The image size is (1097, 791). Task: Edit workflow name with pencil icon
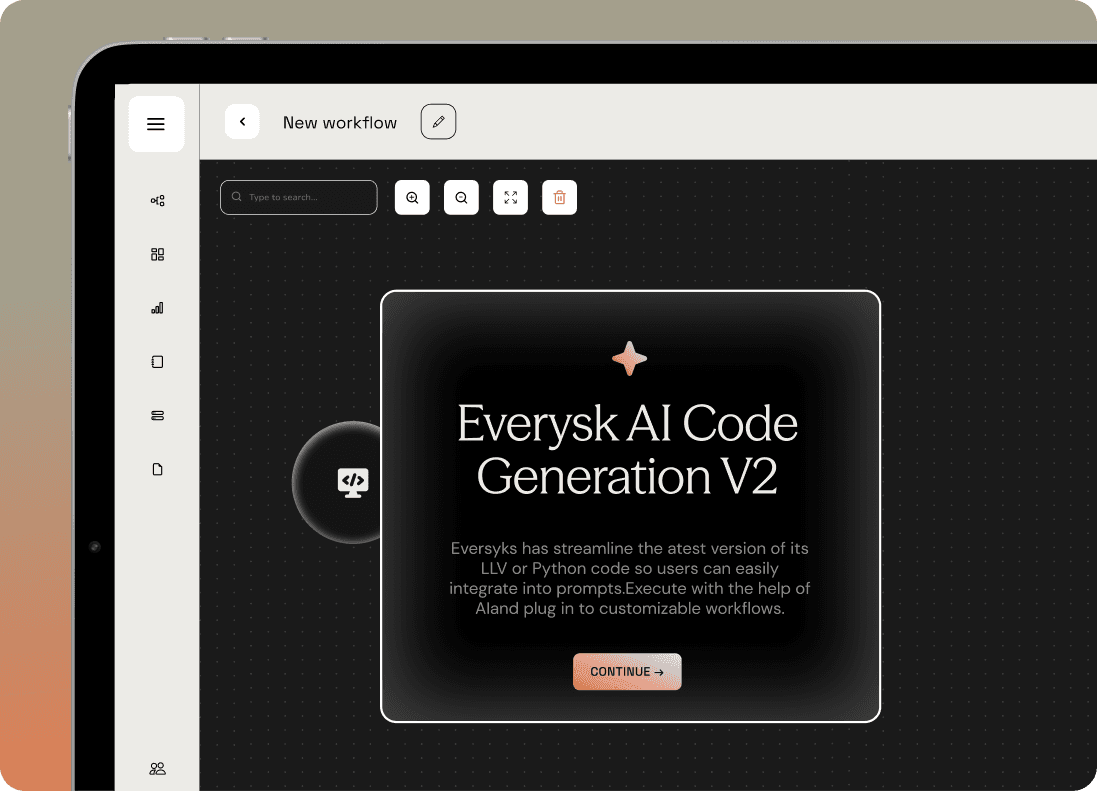439,122
